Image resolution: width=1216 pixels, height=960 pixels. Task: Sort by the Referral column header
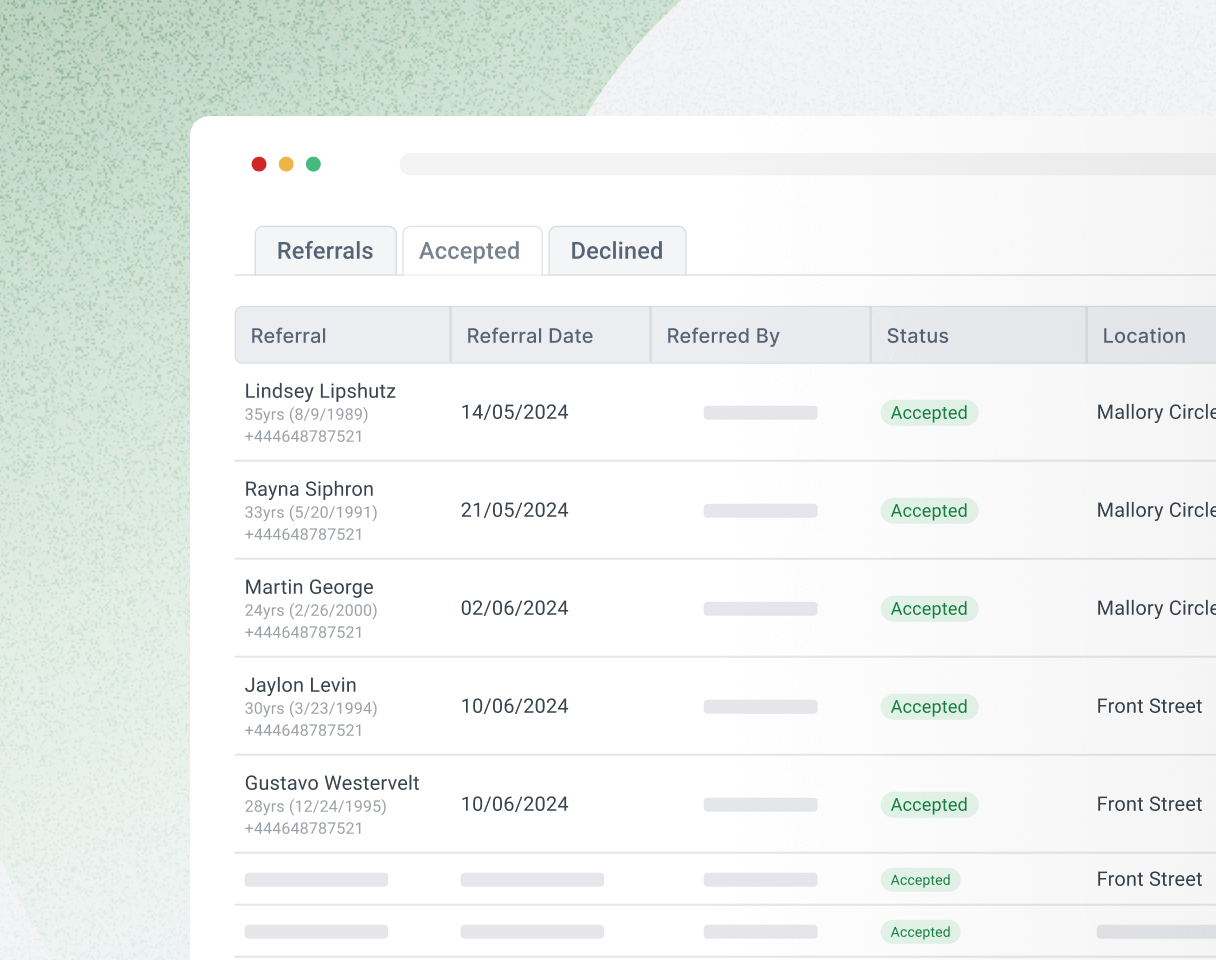click(289, 336)
